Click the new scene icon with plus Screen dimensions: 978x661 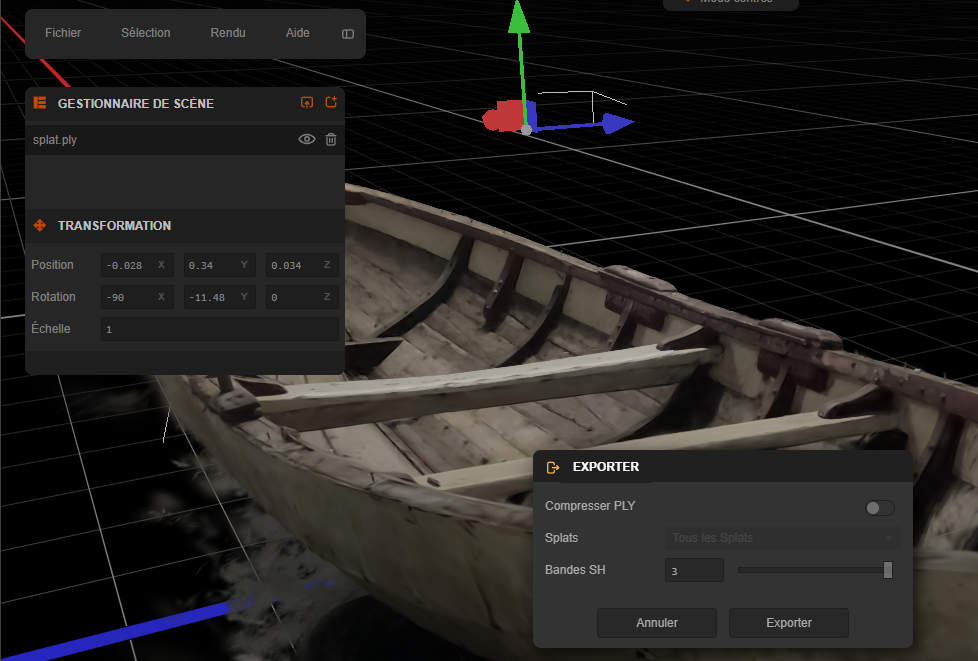pyautogui.click(x=331, y=103)
